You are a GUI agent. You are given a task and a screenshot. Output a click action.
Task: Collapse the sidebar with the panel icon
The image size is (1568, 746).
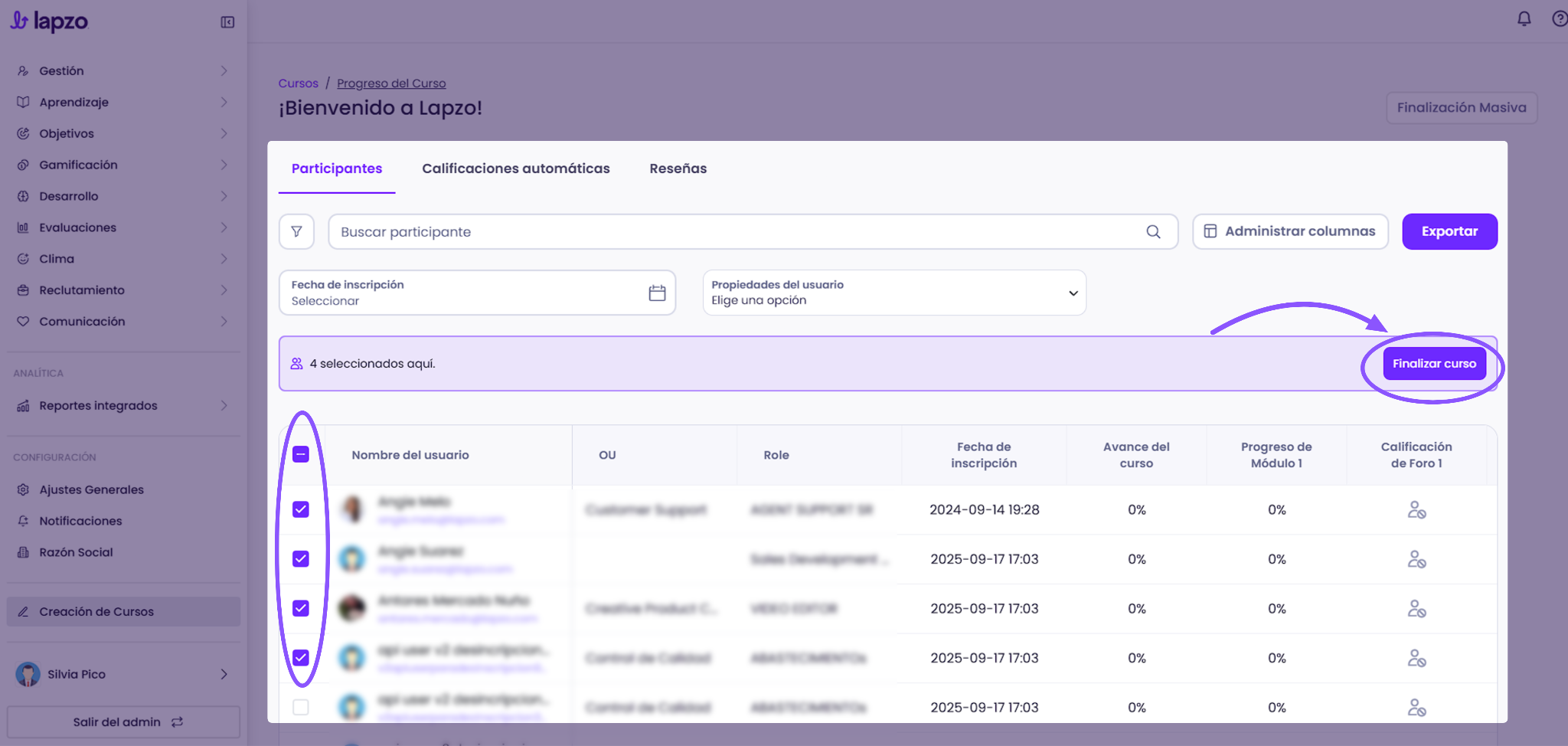click(x=227, y=22)
